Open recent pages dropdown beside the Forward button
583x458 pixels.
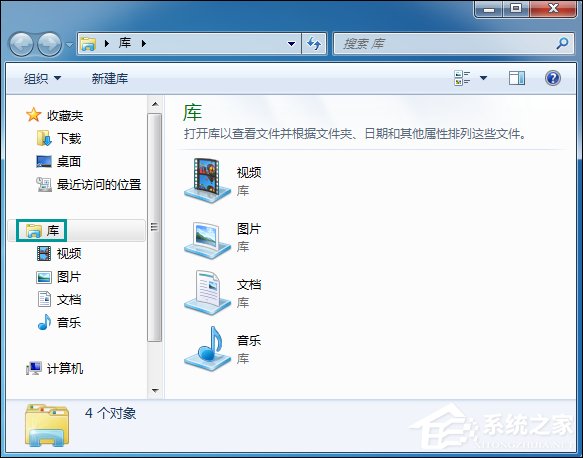tap(69, 45)
